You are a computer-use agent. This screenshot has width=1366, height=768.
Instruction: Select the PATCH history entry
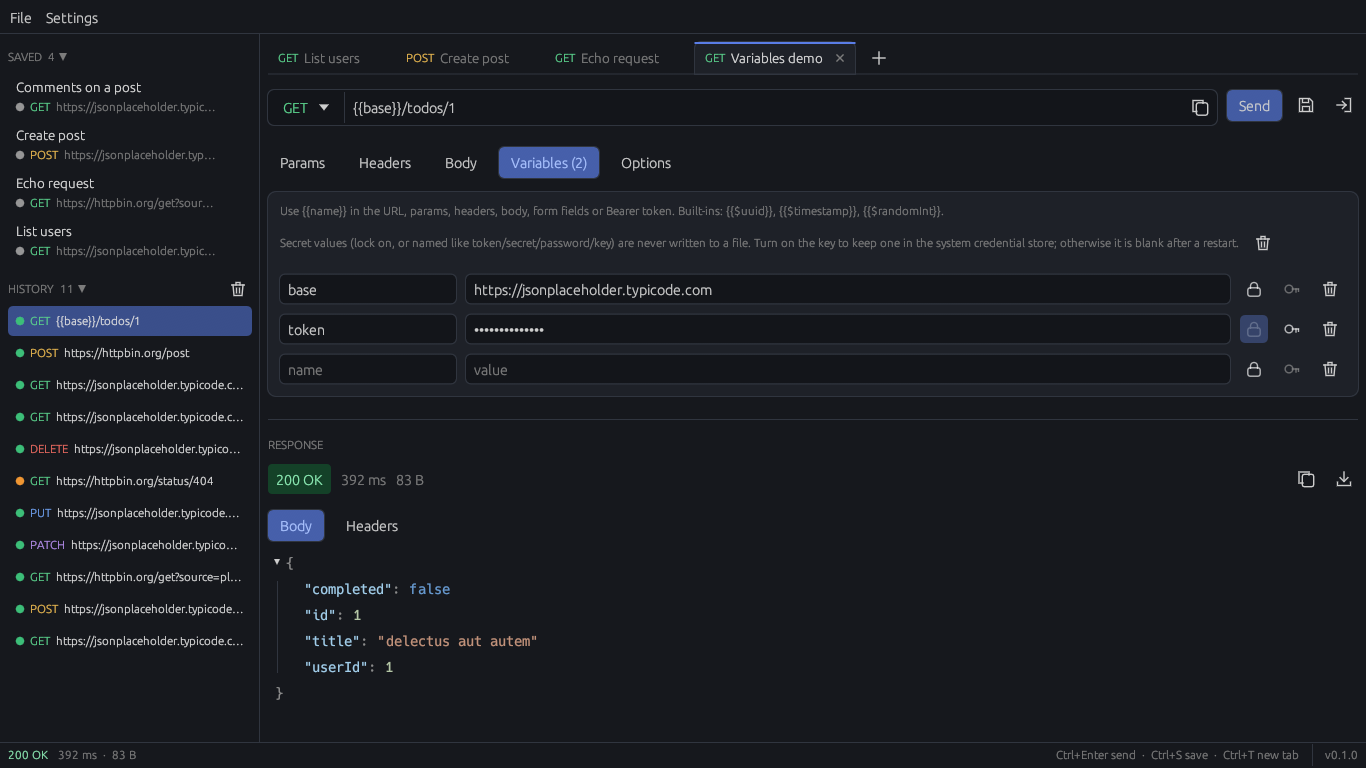coord(130,545)
